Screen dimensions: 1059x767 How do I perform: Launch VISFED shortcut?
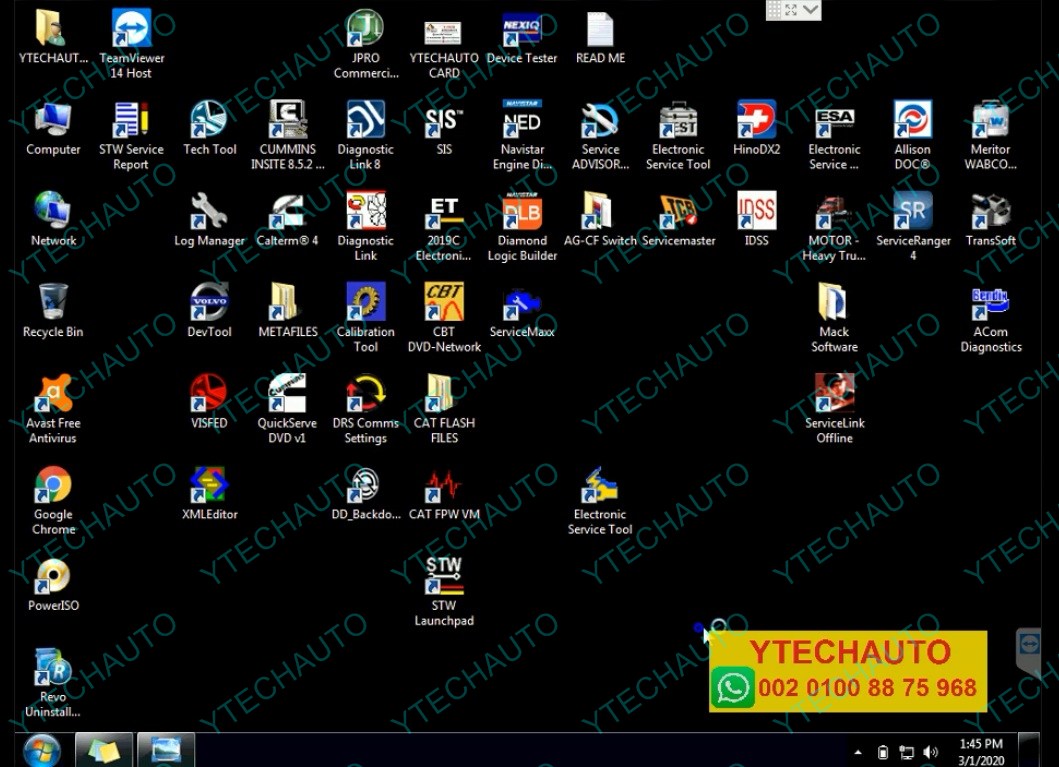pyautogui.click(x=209, y=403)
